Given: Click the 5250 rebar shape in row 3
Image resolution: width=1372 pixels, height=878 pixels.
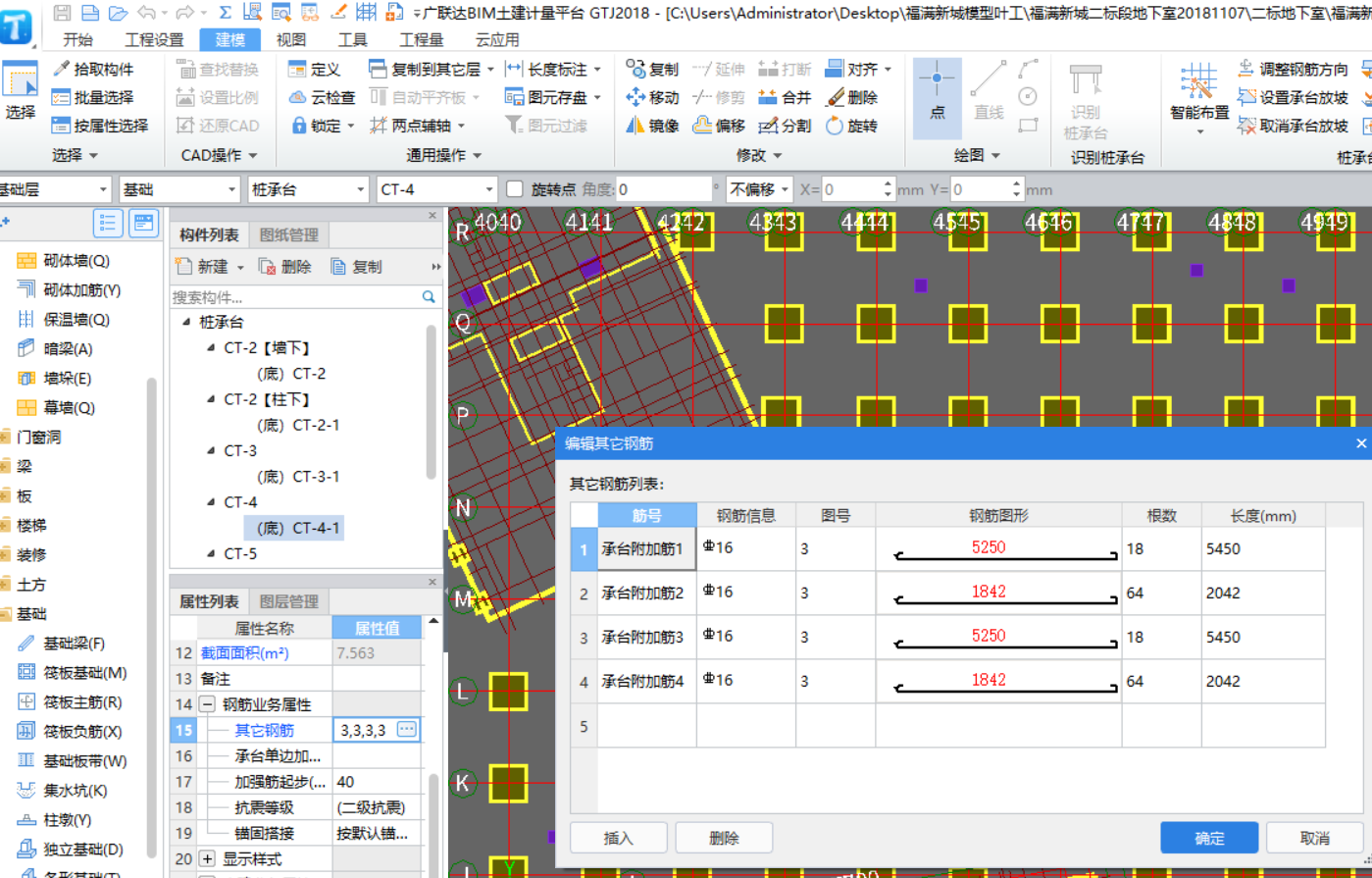Looking at the screenshot, I should (997, 638).
